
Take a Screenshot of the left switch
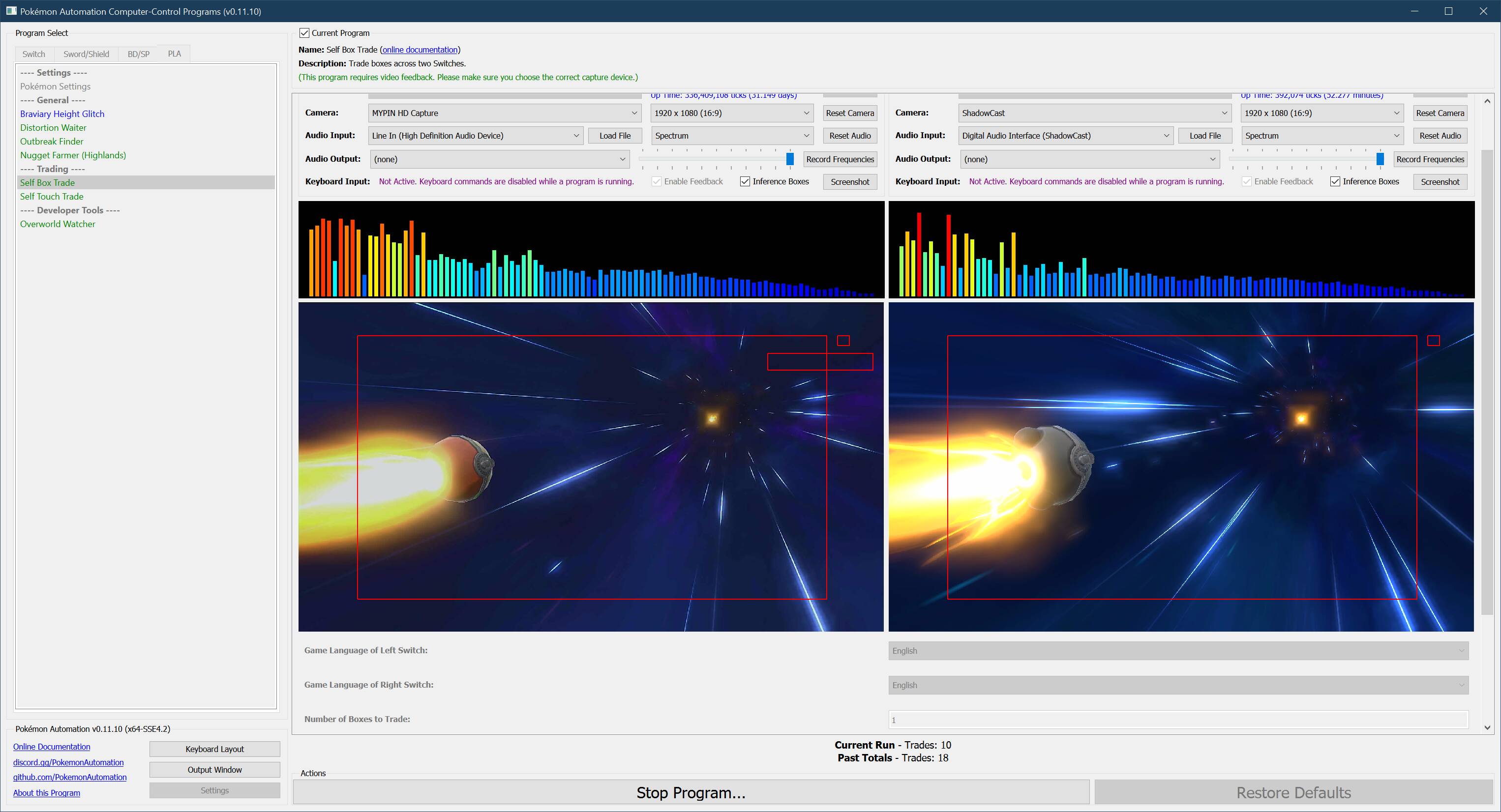pos(849,182)
